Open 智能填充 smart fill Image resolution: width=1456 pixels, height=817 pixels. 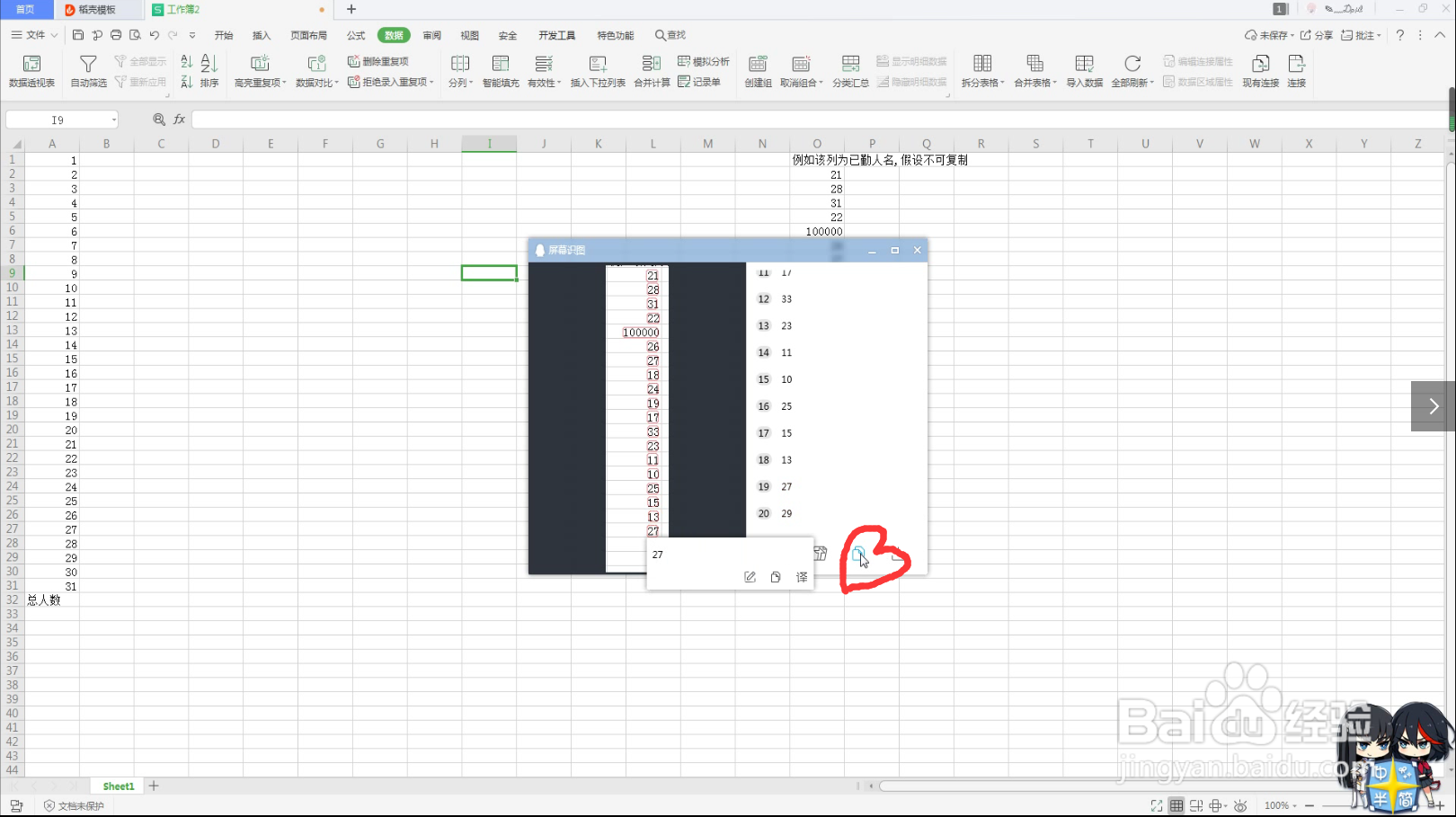tap(501, 71)
